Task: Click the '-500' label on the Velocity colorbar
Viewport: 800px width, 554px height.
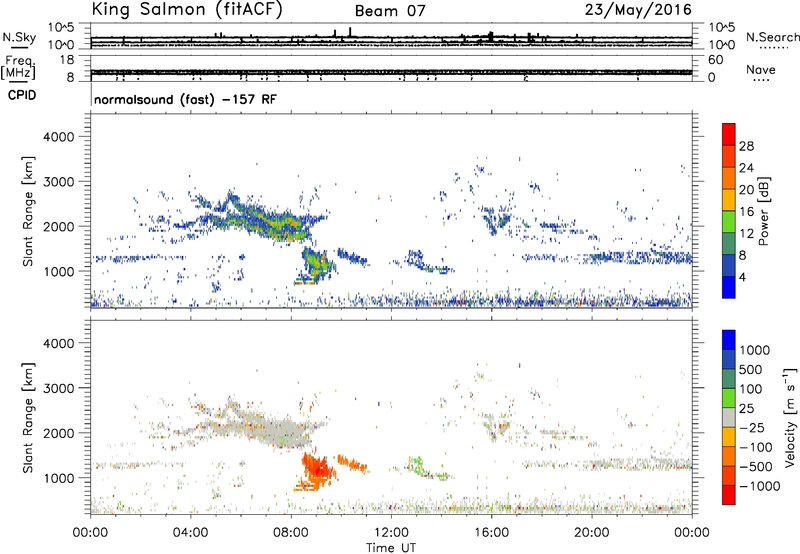Action: click(756, 467)
